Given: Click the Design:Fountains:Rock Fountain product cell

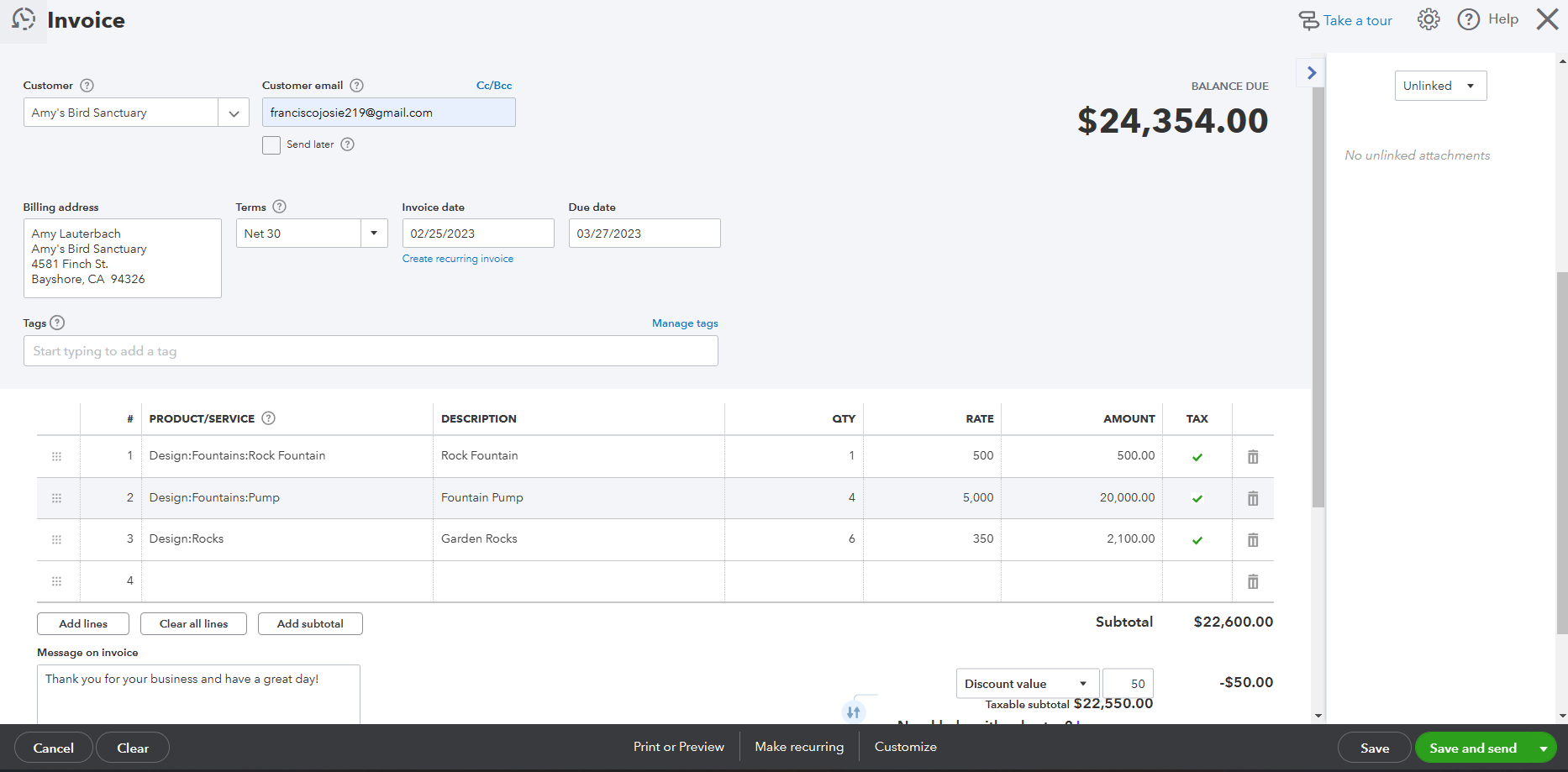Looking at the screenshot, I should pos(287,456).
